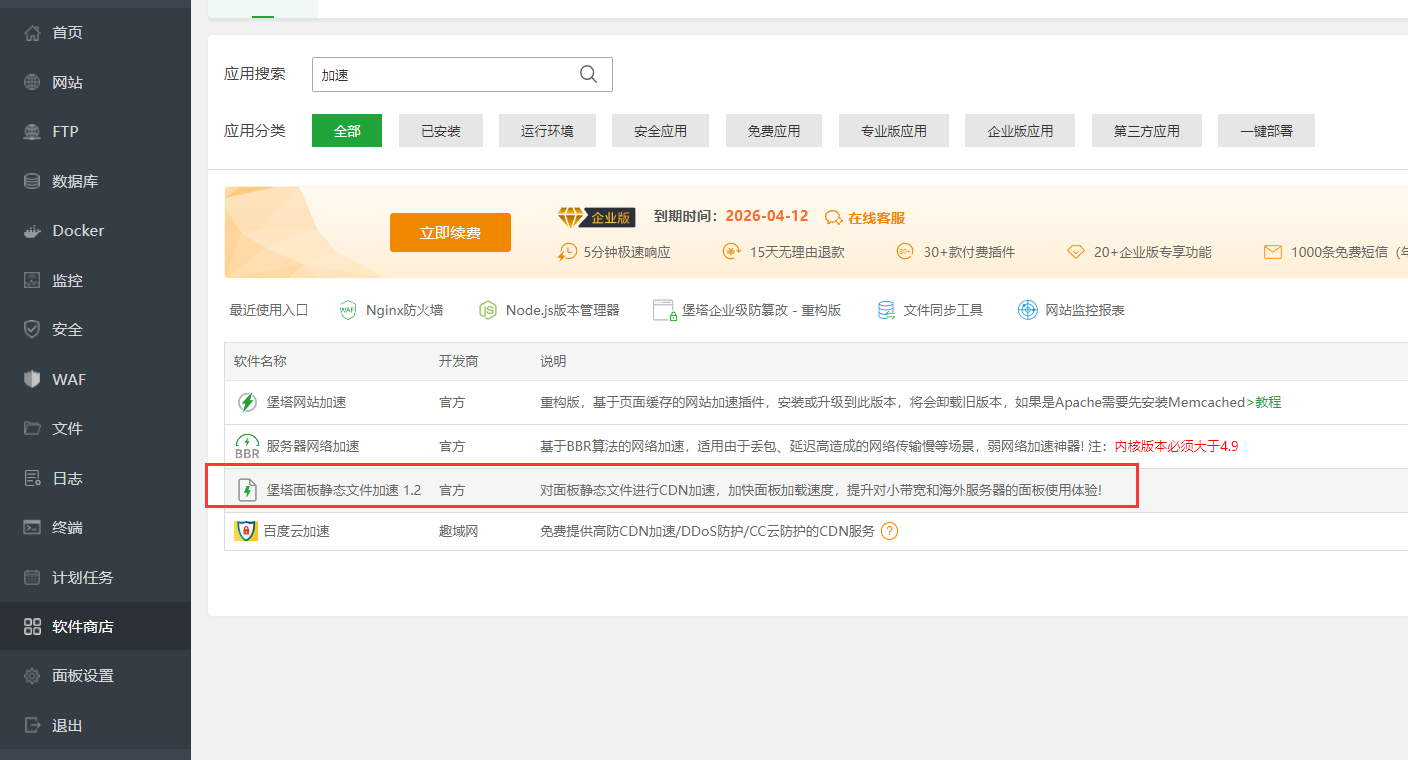1408x760 pixels.
Task: Click the monitoring icon beside 监控
Action: (32, 280)
